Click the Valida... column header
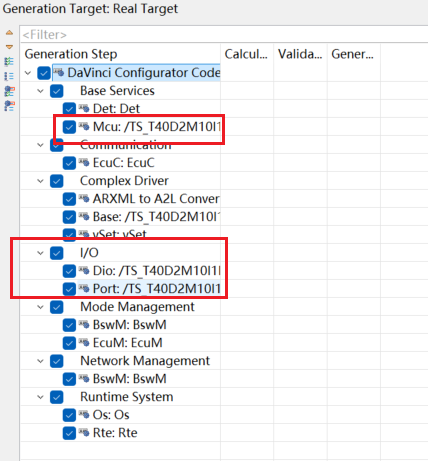The image size is (428, 461). click(x=300, y=54)
